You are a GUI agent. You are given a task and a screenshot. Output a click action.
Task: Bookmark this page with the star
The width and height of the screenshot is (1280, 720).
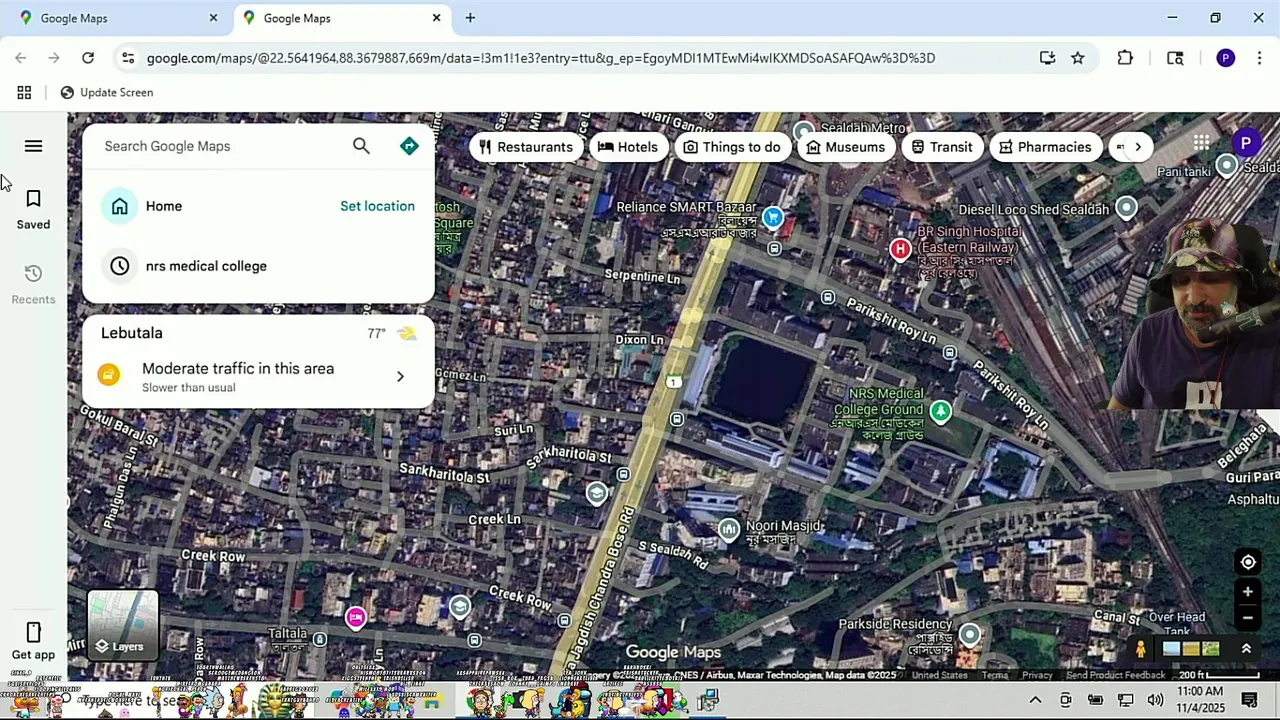coord(1078,58)
